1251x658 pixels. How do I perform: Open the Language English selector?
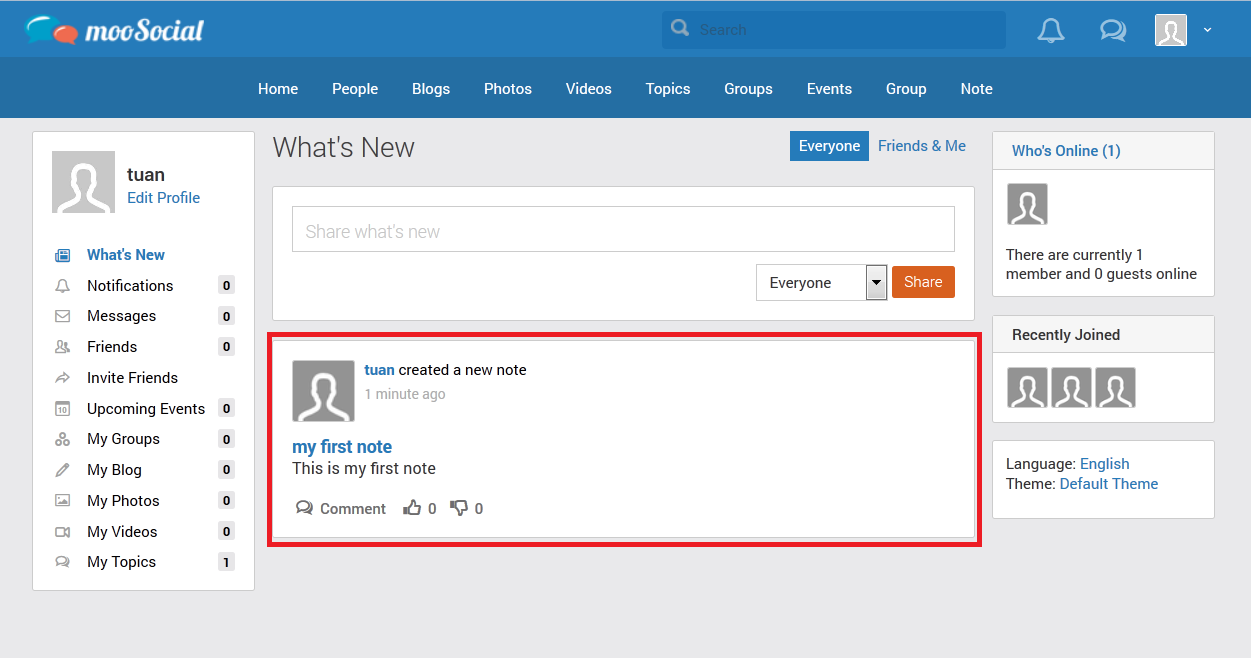[x=1104, y=464]
